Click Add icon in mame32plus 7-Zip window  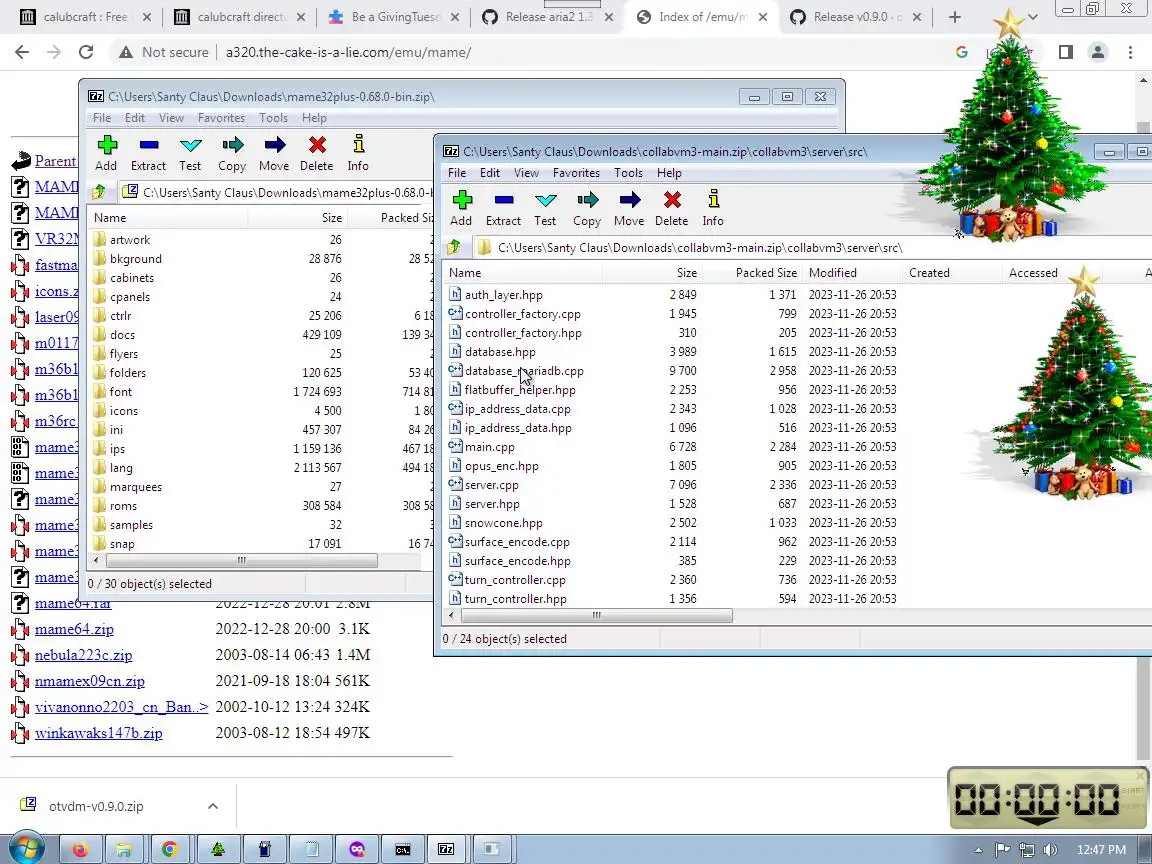point(107,145)
